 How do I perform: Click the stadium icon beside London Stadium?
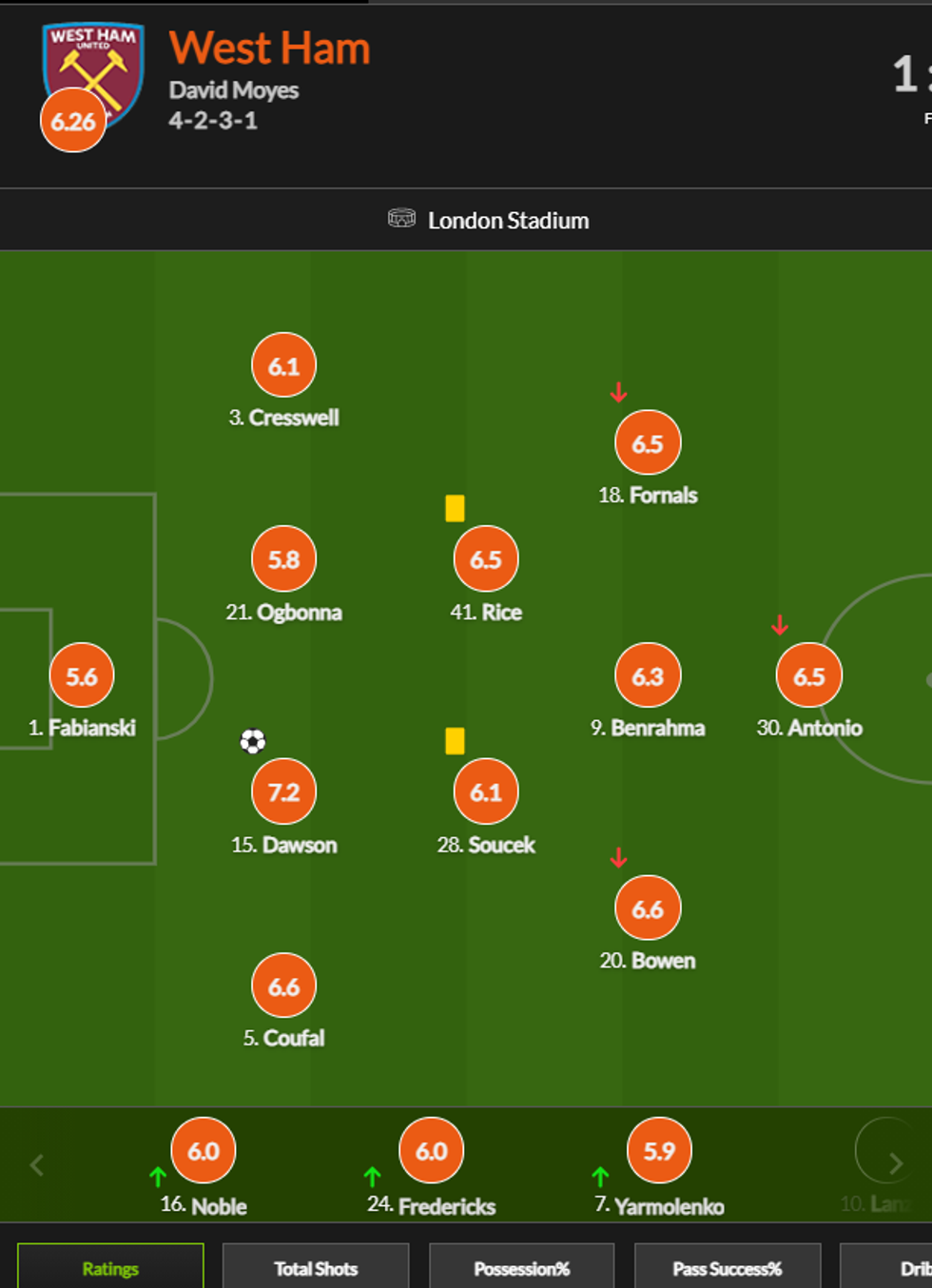[x=401, y=219]
